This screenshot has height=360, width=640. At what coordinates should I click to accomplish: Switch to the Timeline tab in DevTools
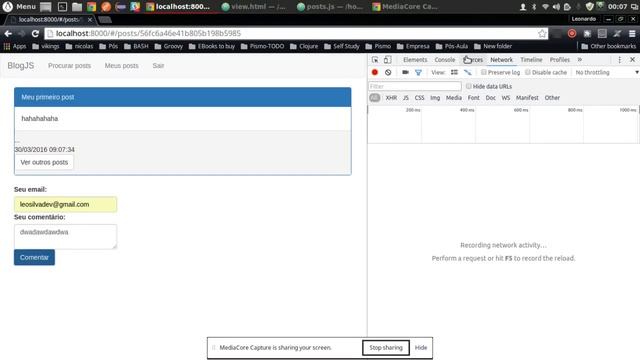click(531, 60)
